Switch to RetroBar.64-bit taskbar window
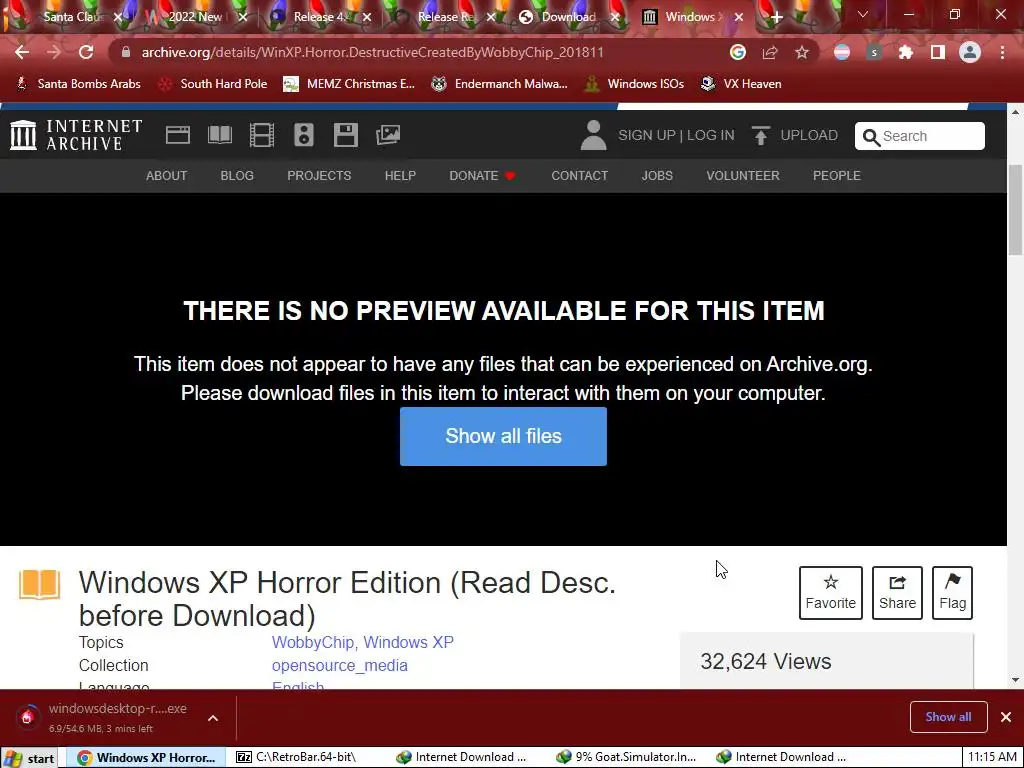 (x=306, y=758)
